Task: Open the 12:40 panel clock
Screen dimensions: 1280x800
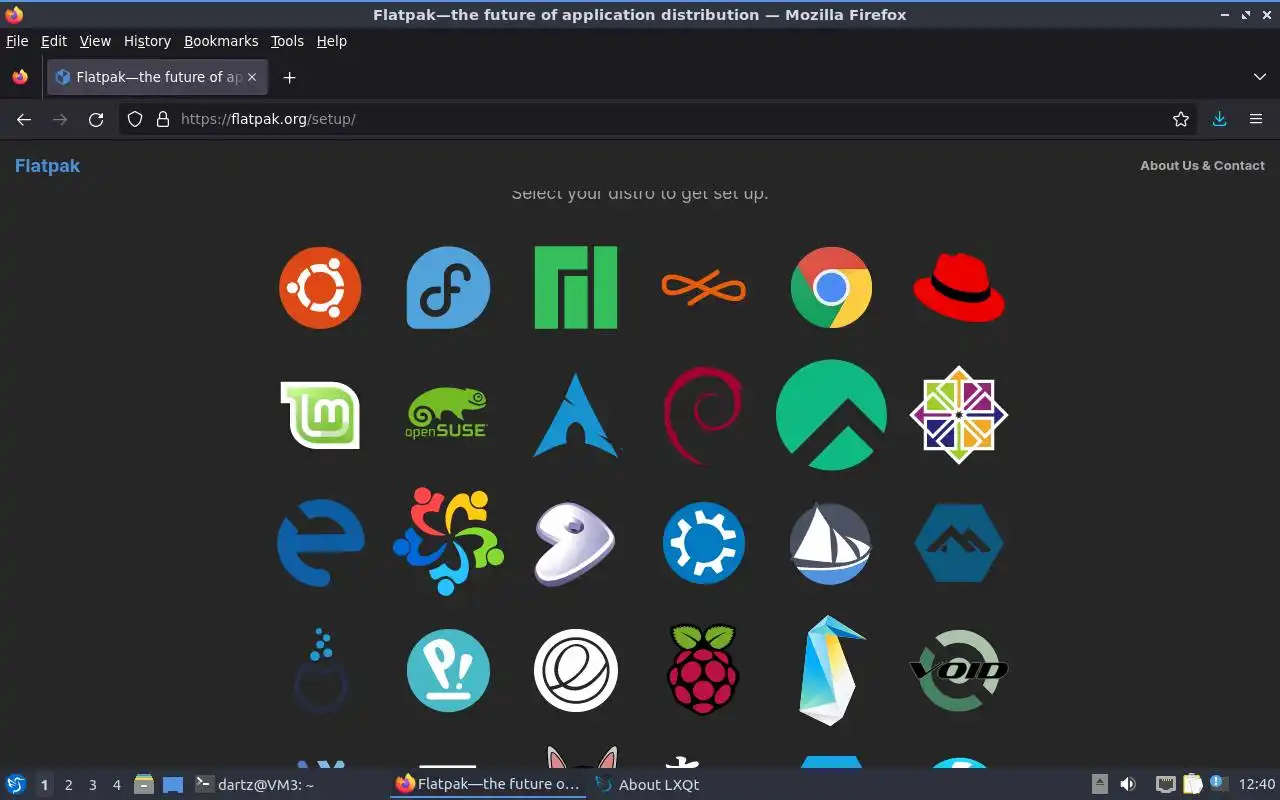Action: pos(1257,784)
